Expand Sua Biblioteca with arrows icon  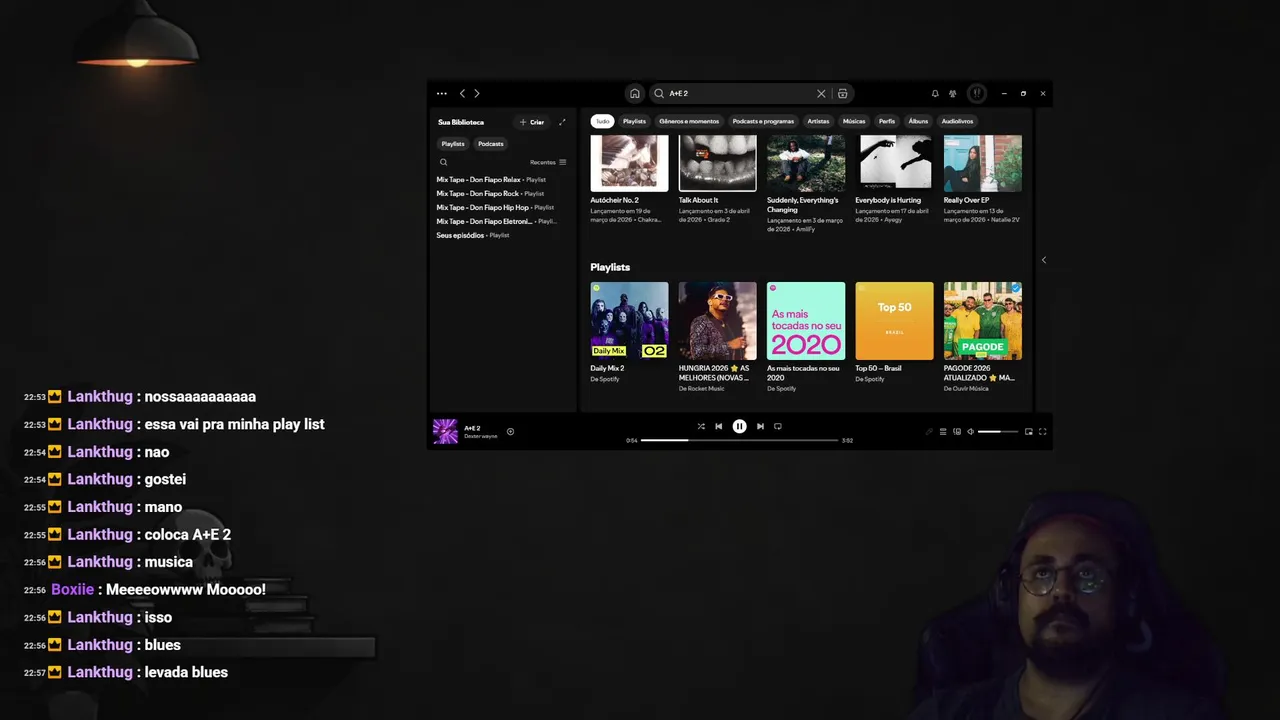[x=562, y=122]
